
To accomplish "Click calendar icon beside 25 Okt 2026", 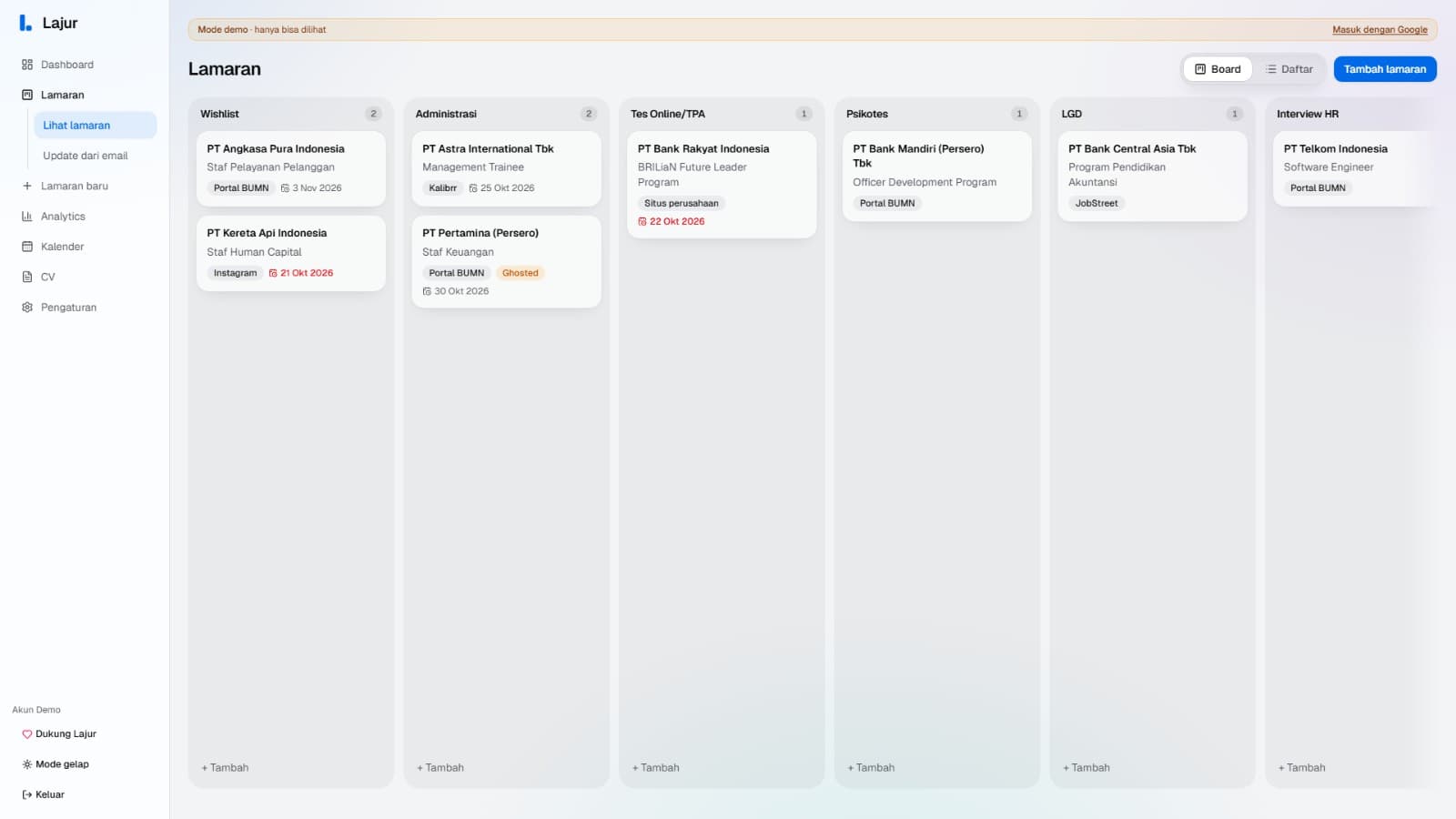I will coord(473,188).
